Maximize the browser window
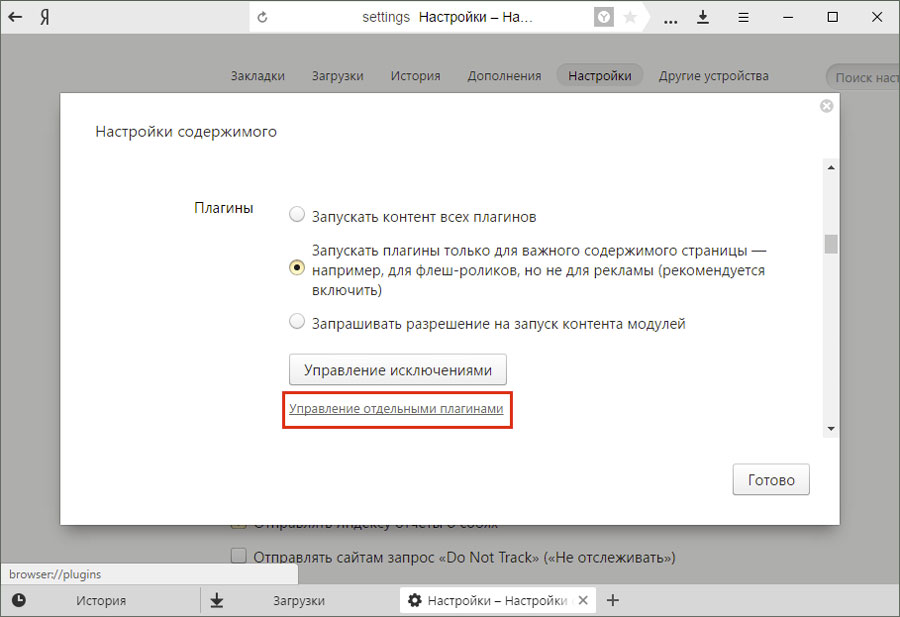Screen dimensions: 900x617 pos(832,17)
